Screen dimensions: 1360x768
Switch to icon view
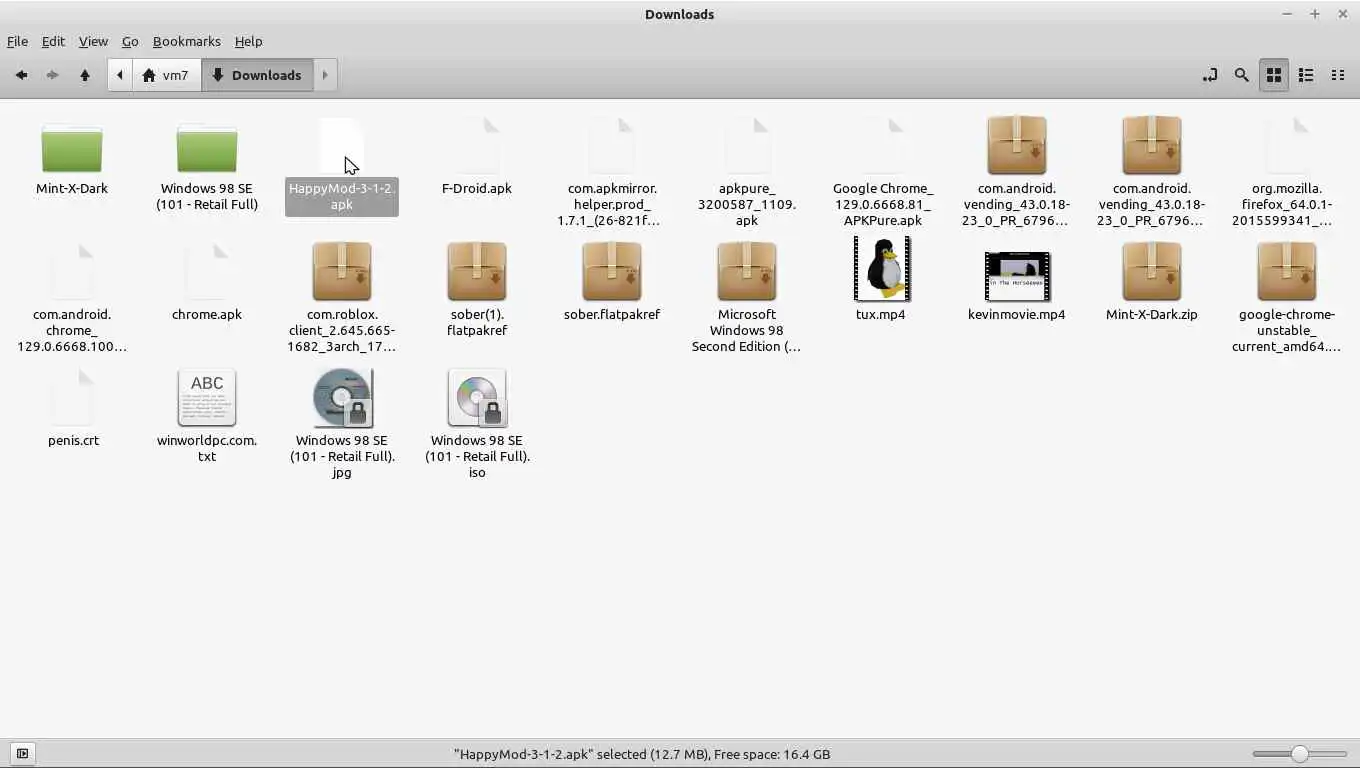tap(1274, 75)
